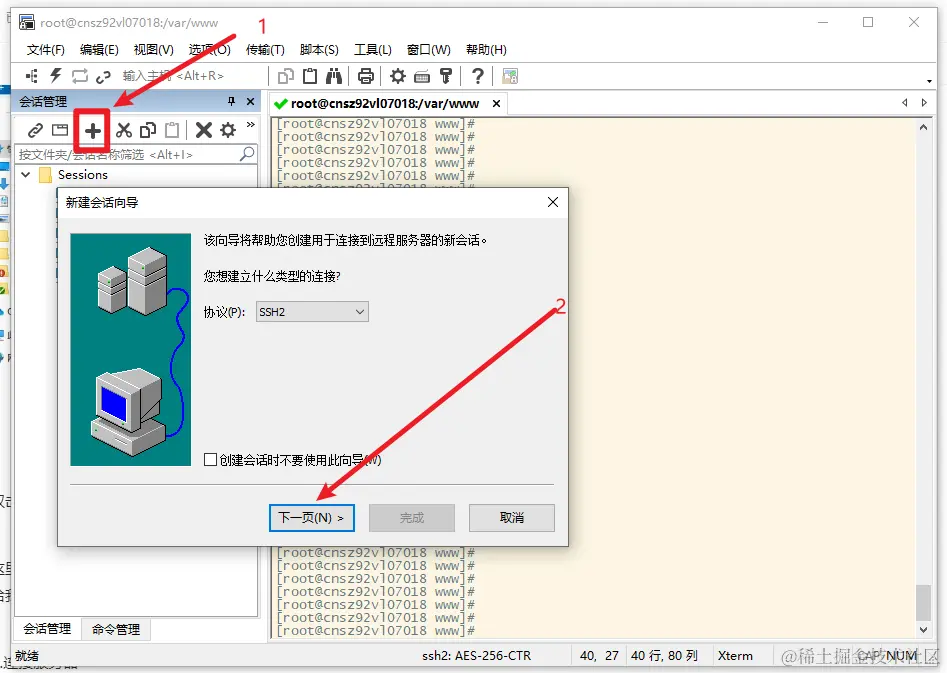947x673 pixels.
Task: Open the Window (W) menu
Action: [429, 50]
